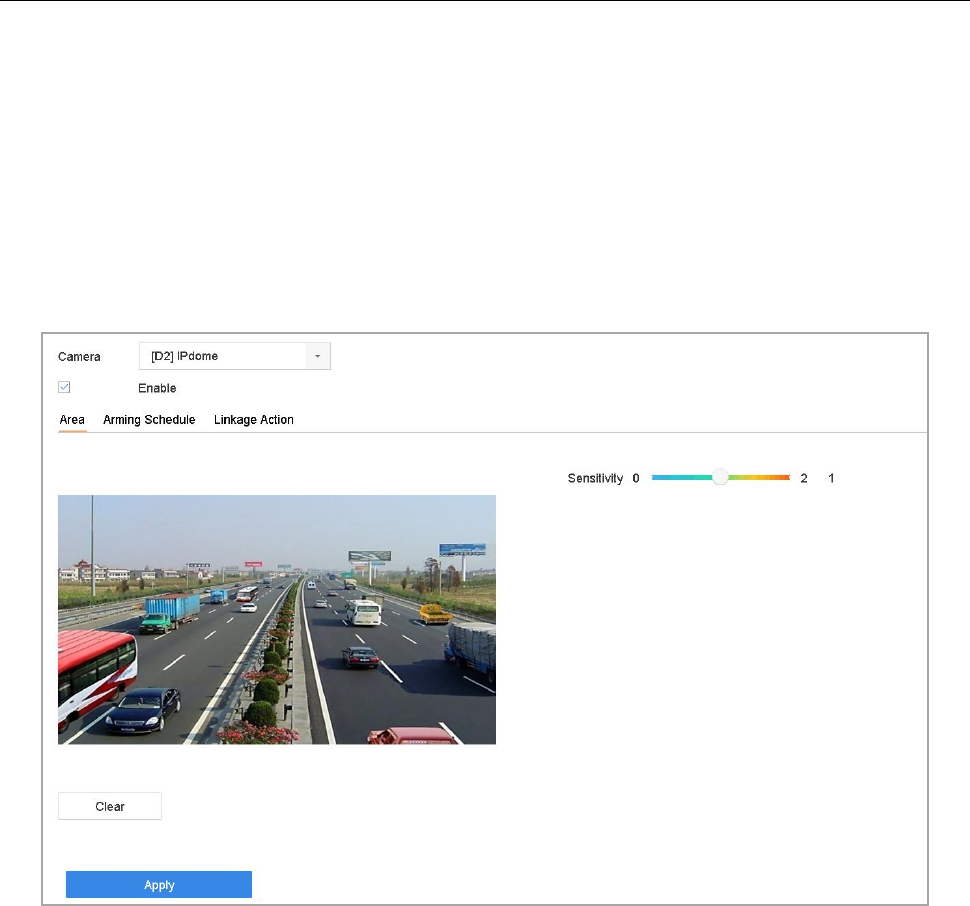Viewport: 970px width, 906px height.
Task: Toggle the Enable checkbox
Action: tap(64, 387)
